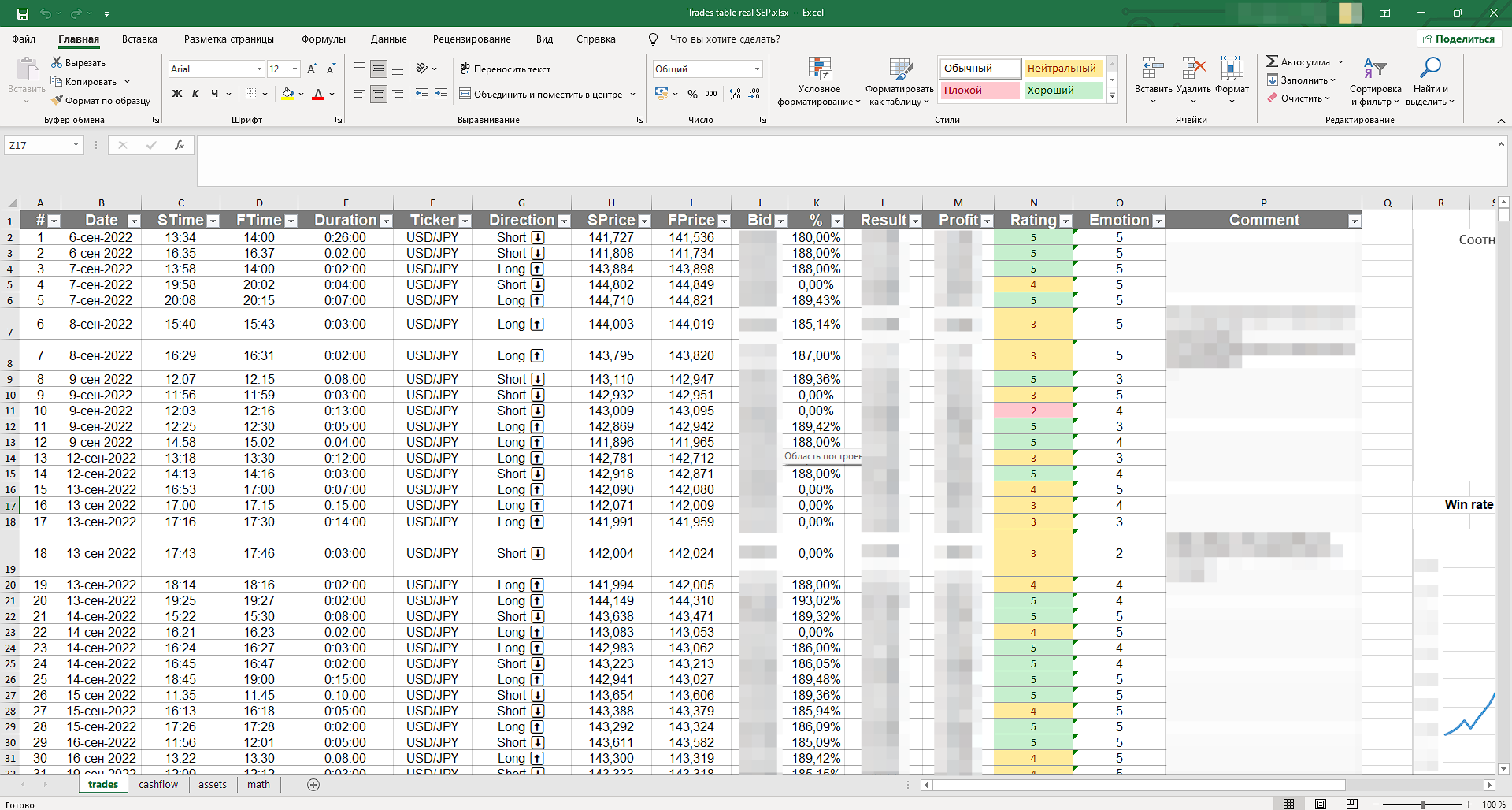This screenshot has height=810, width=1512.
Task: Switch to Page Layout view in status bar
Action: click(1321, 804)
